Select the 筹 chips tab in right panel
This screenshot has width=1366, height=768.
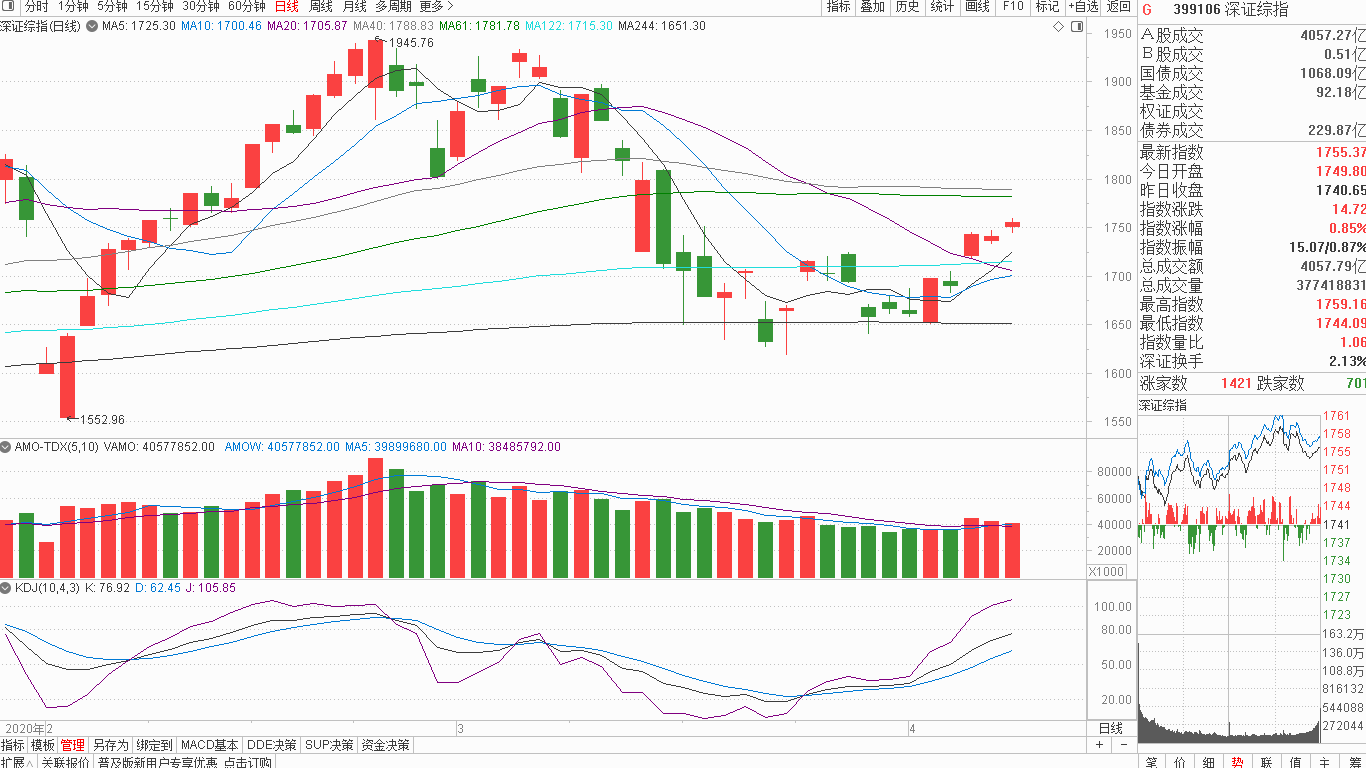(x=1353, y=762)
